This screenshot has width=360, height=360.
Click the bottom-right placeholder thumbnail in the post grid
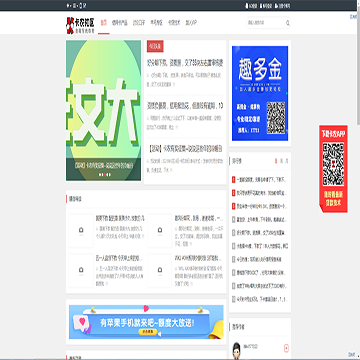[x=160, y=270]
